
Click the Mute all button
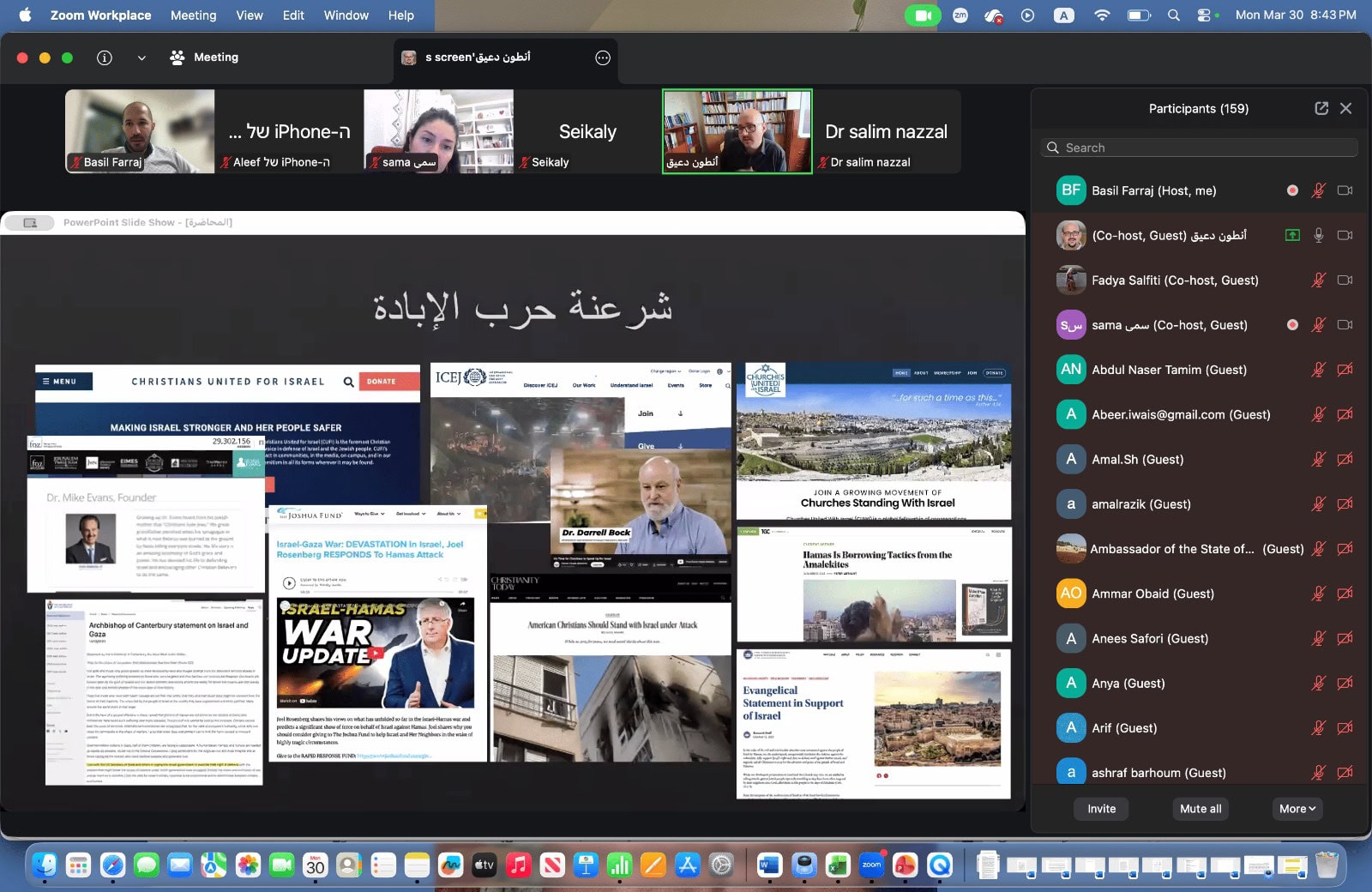pos(1200,808)
